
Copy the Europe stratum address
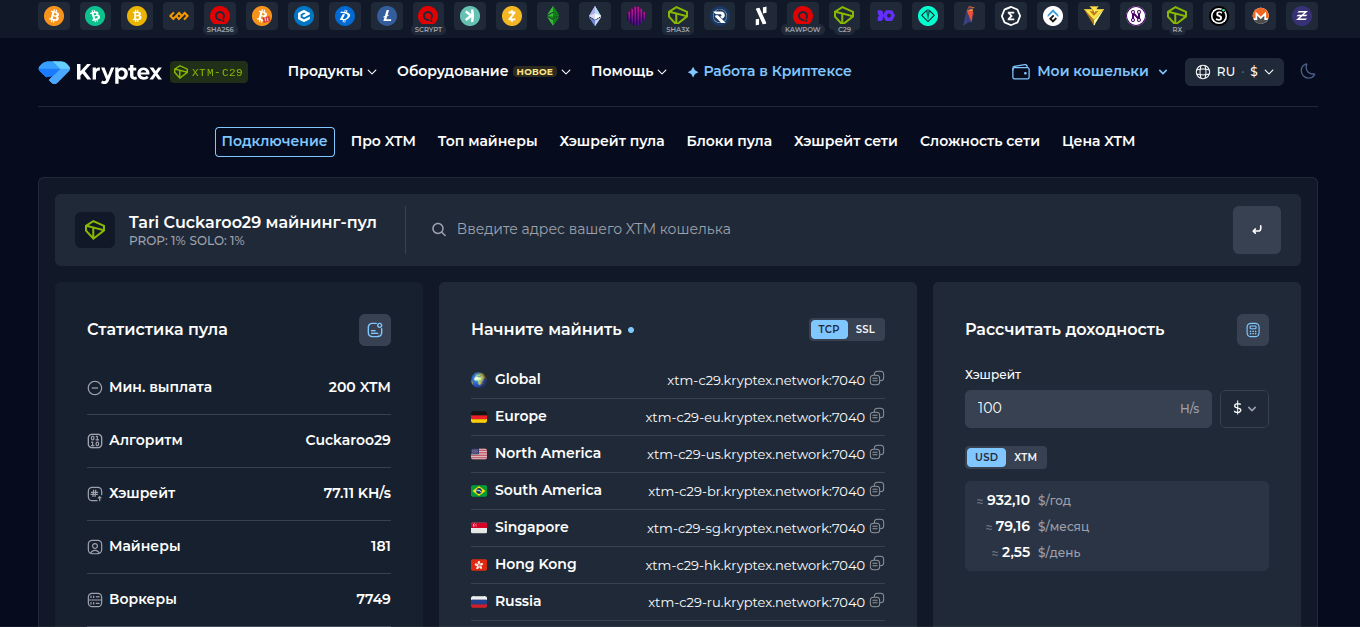pos(877,416)
